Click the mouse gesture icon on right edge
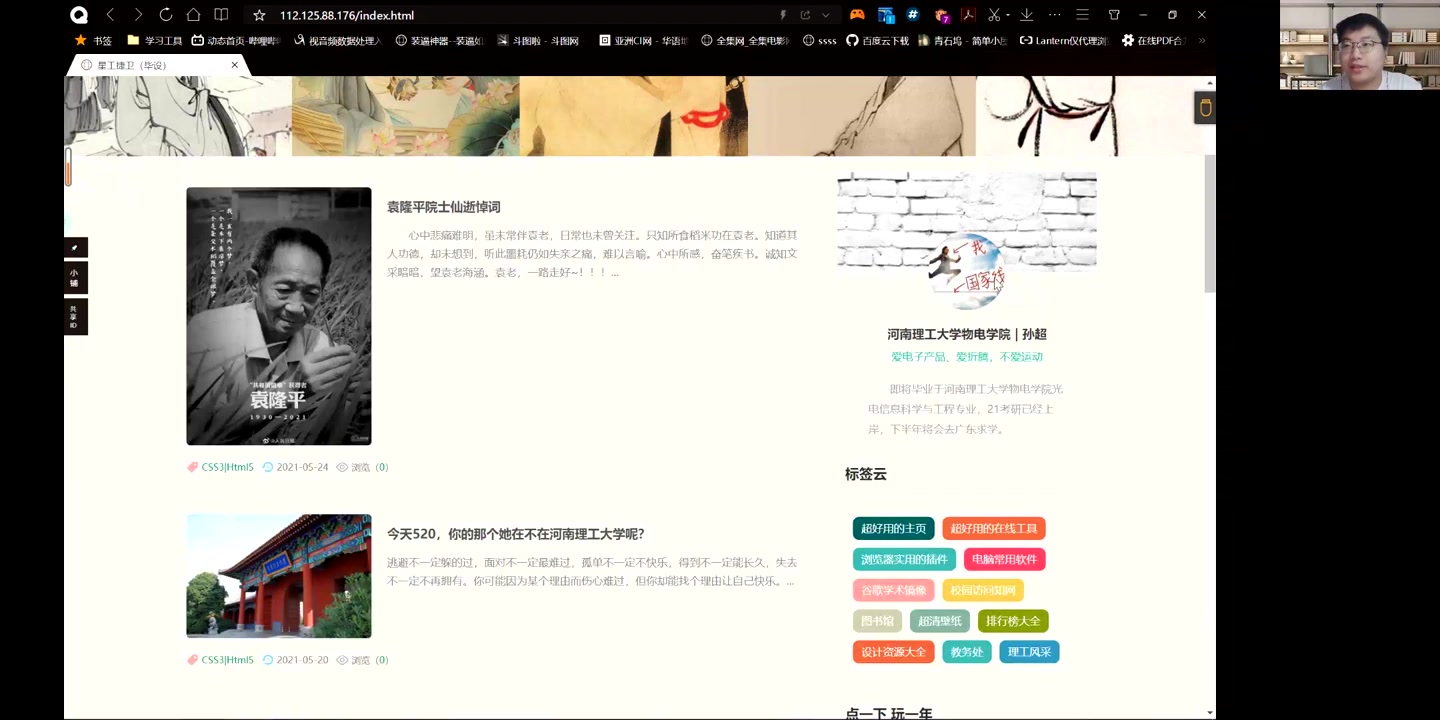Screen dimensions: 1440x720 click(x=1205, y=108)
